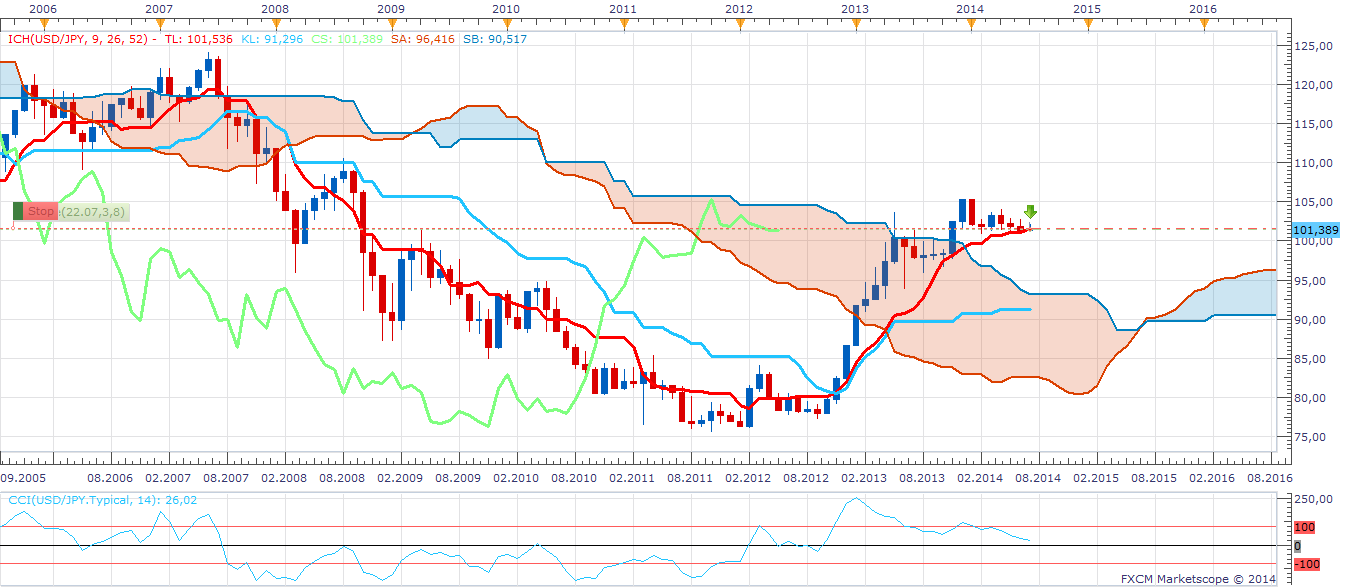
Task: Click the 115,00 price axis label
Action: click(1313, 124)
